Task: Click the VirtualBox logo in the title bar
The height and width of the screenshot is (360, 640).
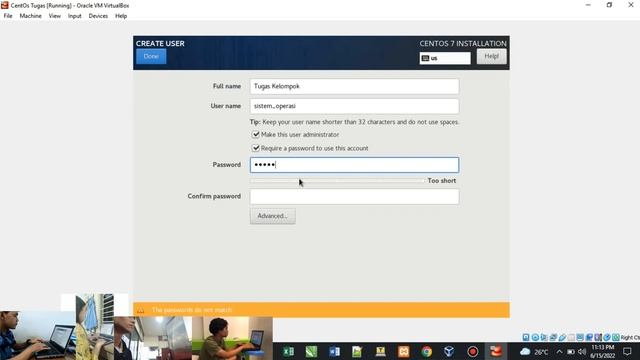Action: [x=5, y=5]
